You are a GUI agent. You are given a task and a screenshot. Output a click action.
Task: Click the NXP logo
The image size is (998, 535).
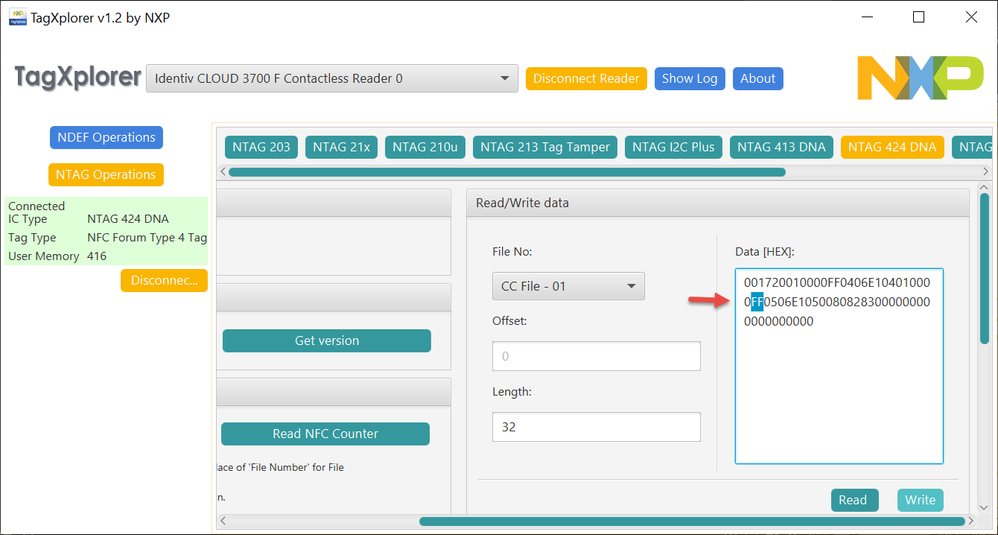click(920, 78)
